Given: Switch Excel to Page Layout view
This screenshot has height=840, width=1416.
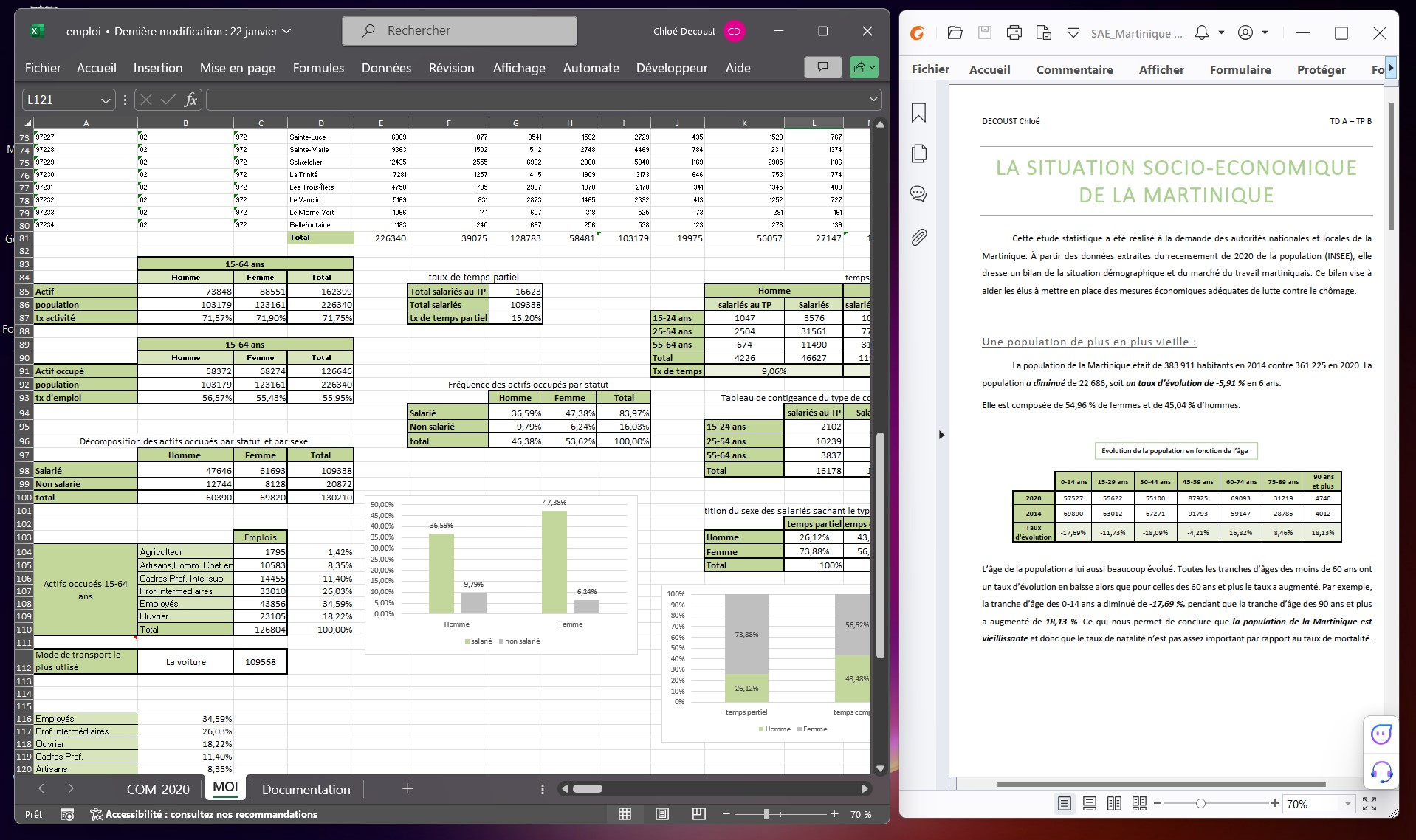Looking at the screenshot, I should pyautogui.click(x=662, y=813).
